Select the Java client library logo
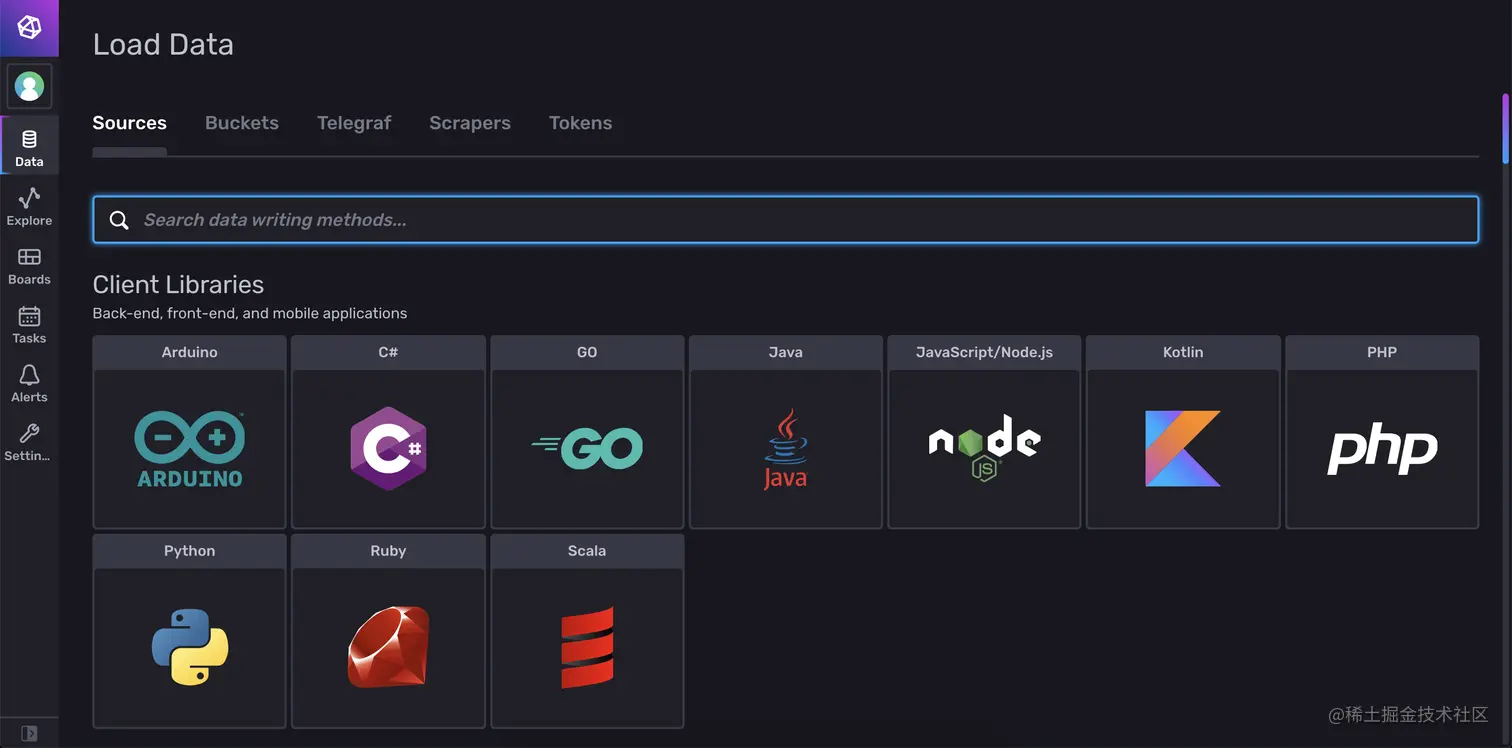 (785, 448)
